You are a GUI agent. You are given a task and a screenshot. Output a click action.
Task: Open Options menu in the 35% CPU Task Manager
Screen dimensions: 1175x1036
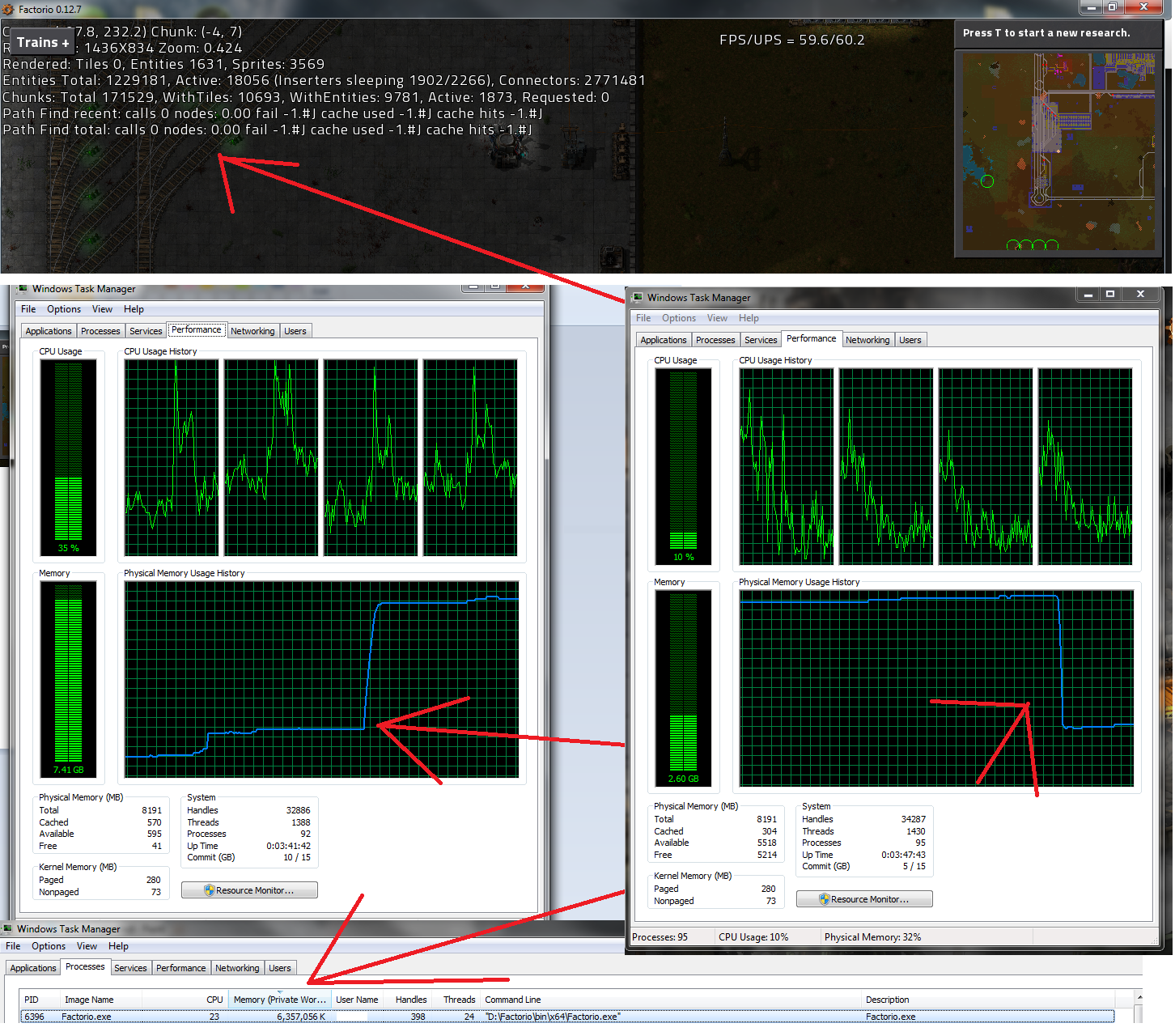click(x=64, y=309)
